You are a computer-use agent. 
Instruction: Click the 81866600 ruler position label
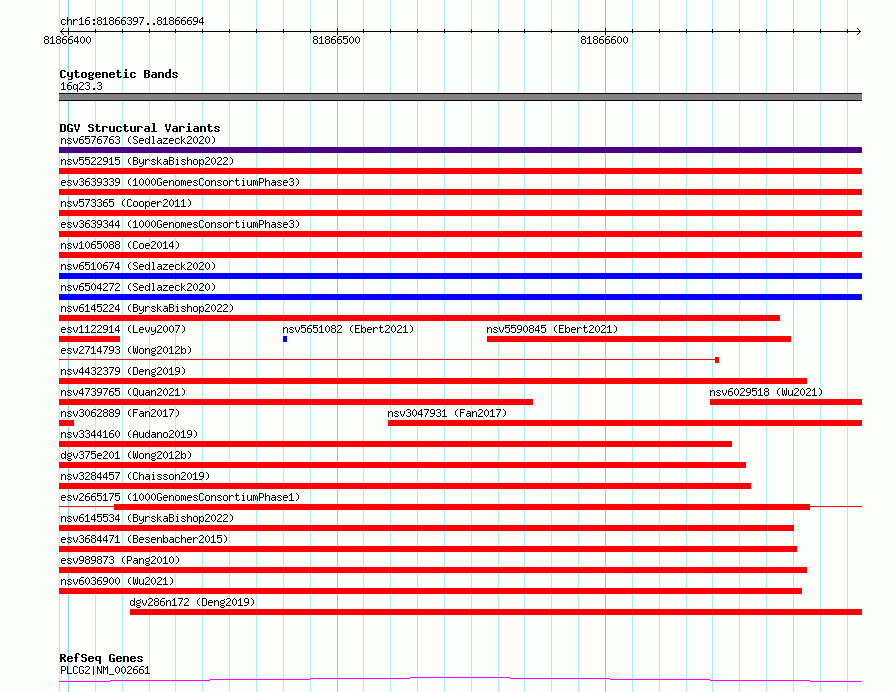[604, 40]
